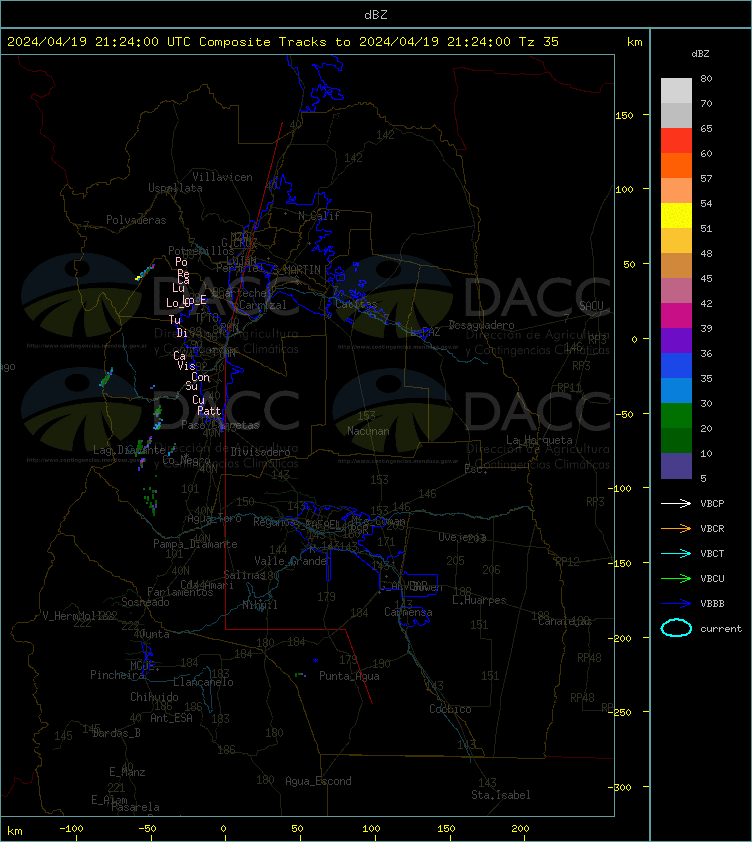Click the La_Horqueta map label
The height and width of the screenshot is (842, 752).
539,440
